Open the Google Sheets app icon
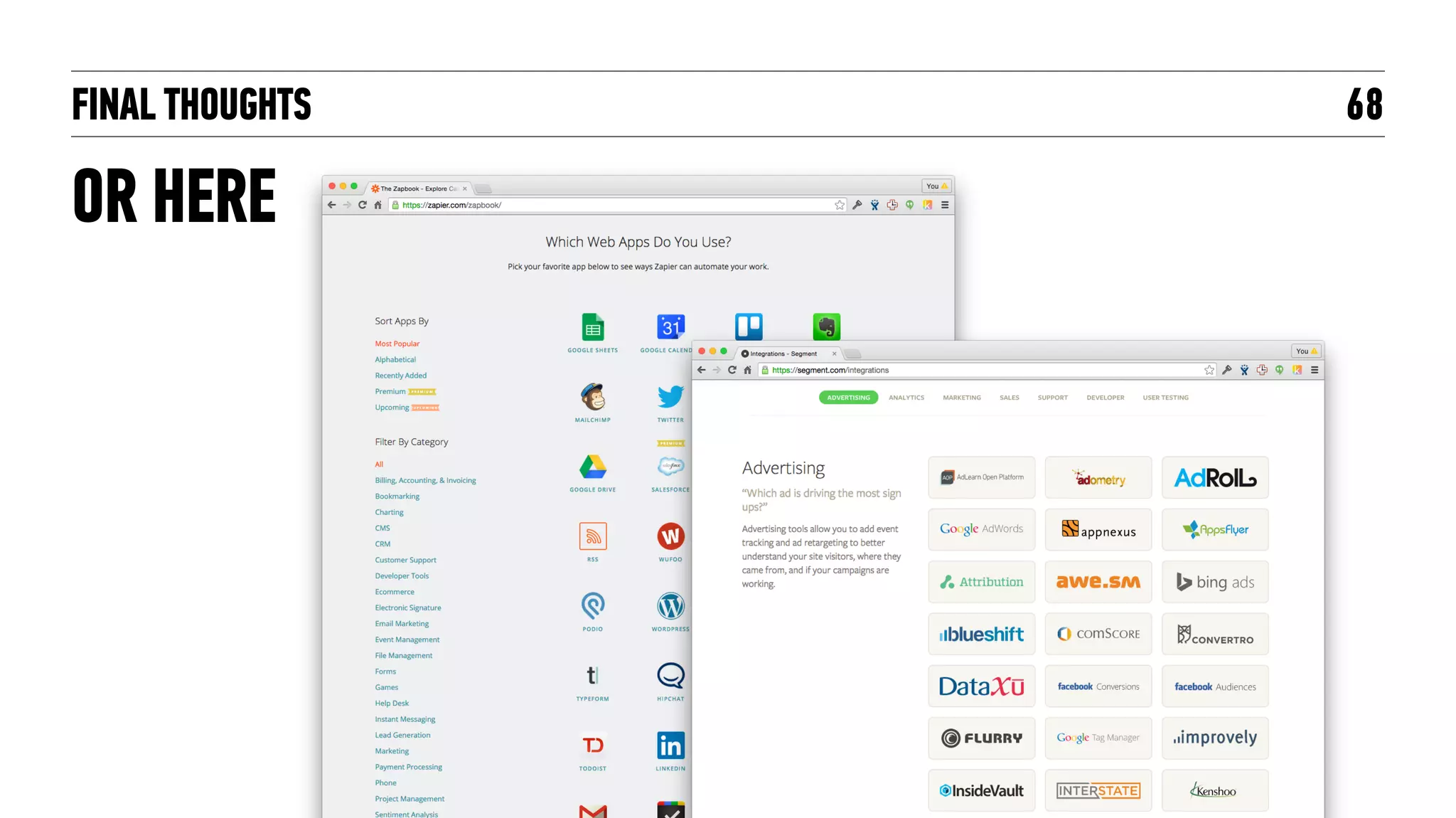This screenshot has height=818, width=1456. [592, 328]
